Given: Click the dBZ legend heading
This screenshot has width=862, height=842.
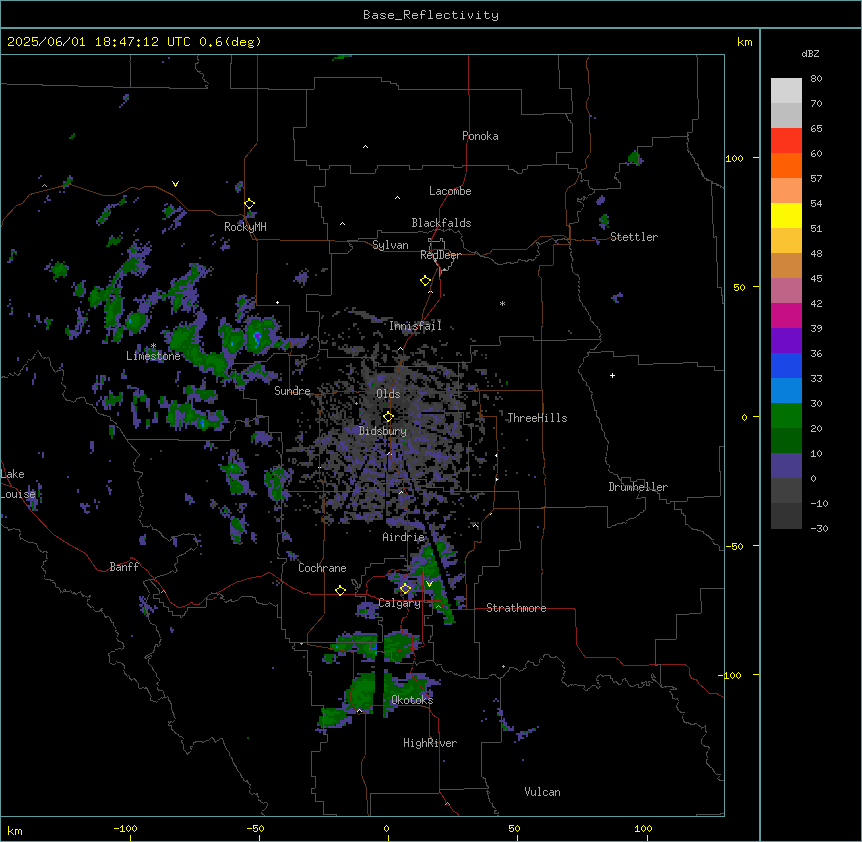Looking at the screenshot, I should (x=810, y=54).
